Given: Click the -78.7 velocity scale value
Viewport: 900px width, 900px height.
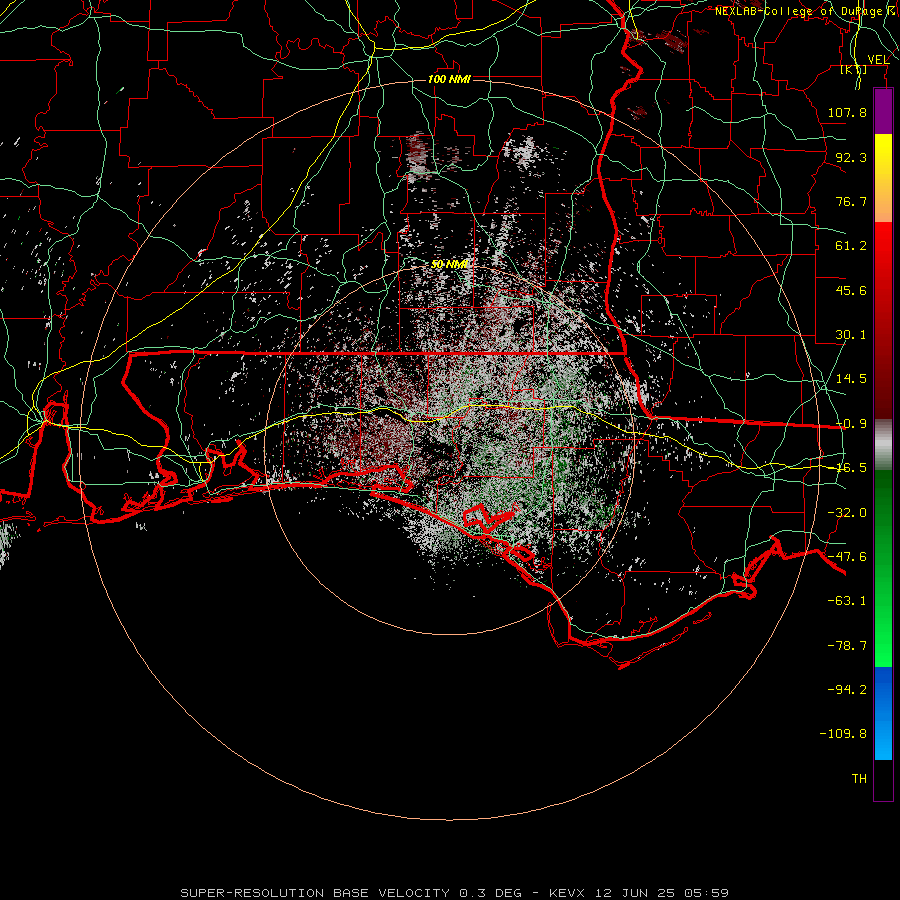Looking at the screenshot, I should click(x=847, y=645).
